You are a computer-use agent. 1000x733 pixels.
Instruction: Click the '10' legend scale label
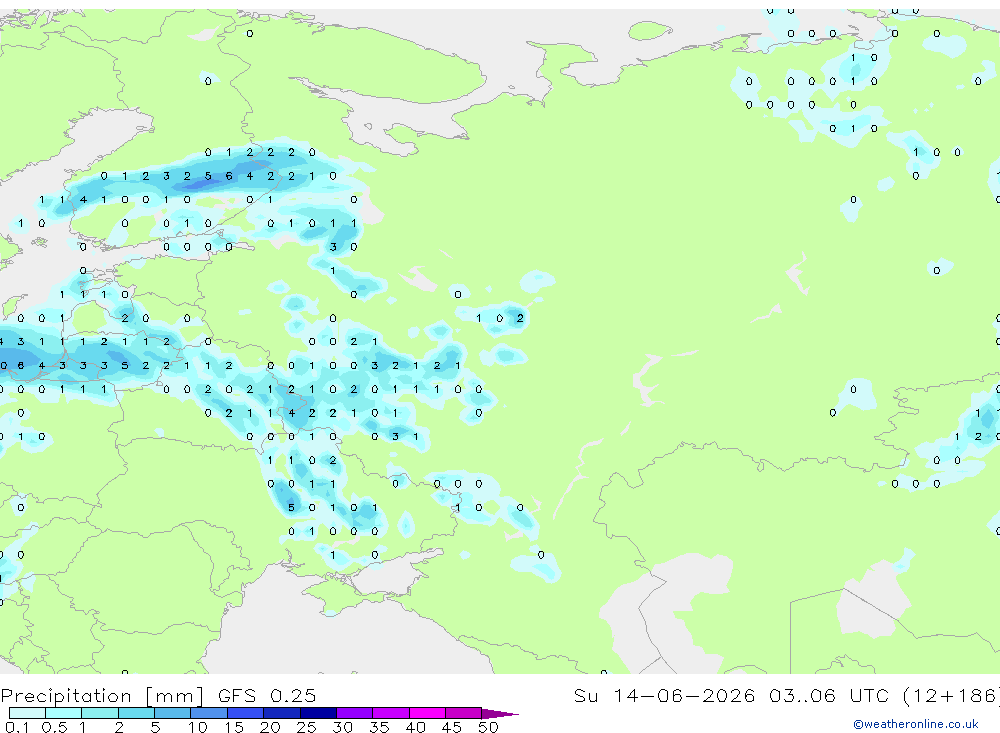tap(197, 727)
